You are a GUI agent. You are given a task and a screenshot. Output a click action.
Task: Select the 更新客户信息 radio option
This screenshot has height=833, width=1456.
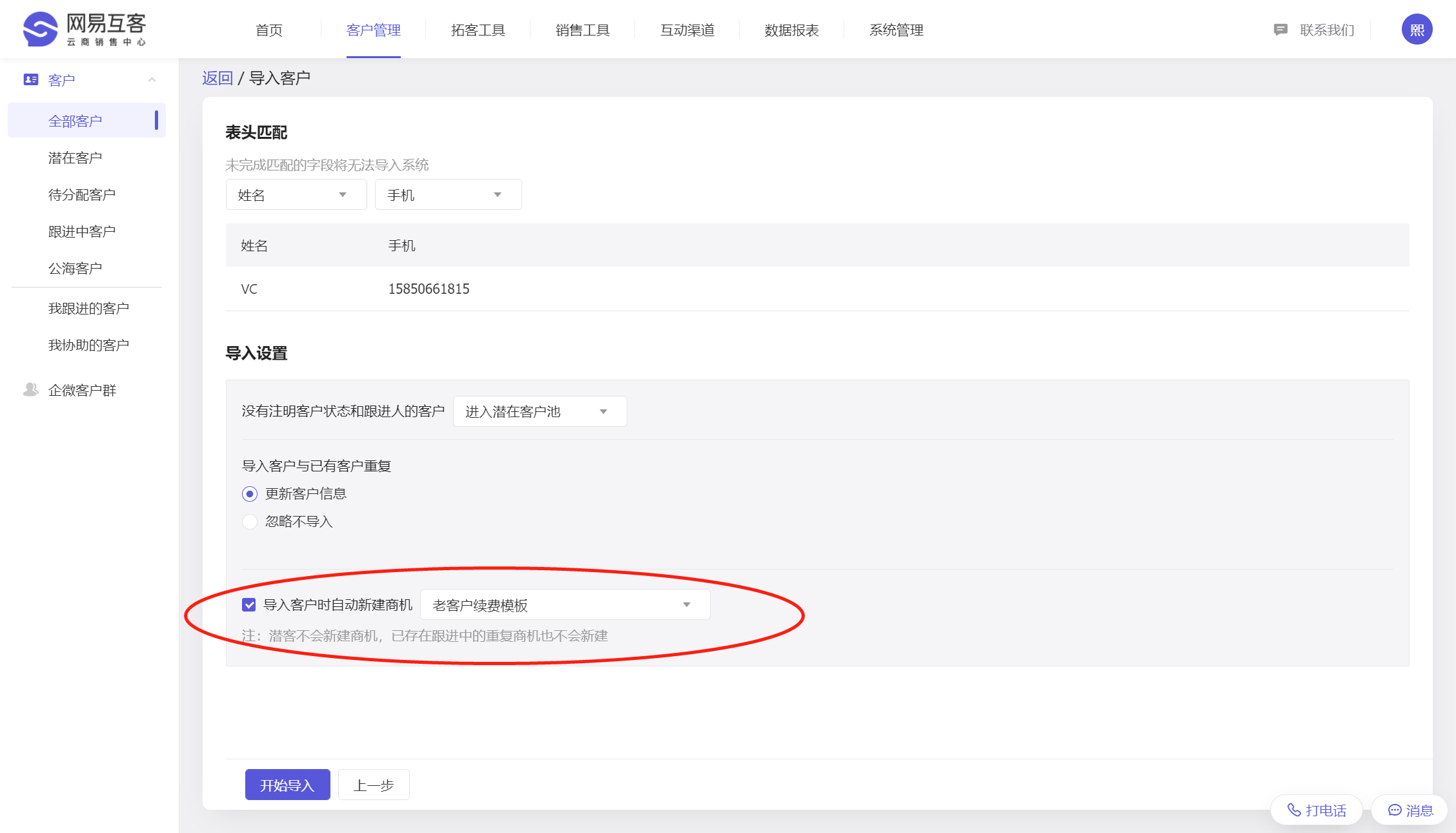click(250, 494)
